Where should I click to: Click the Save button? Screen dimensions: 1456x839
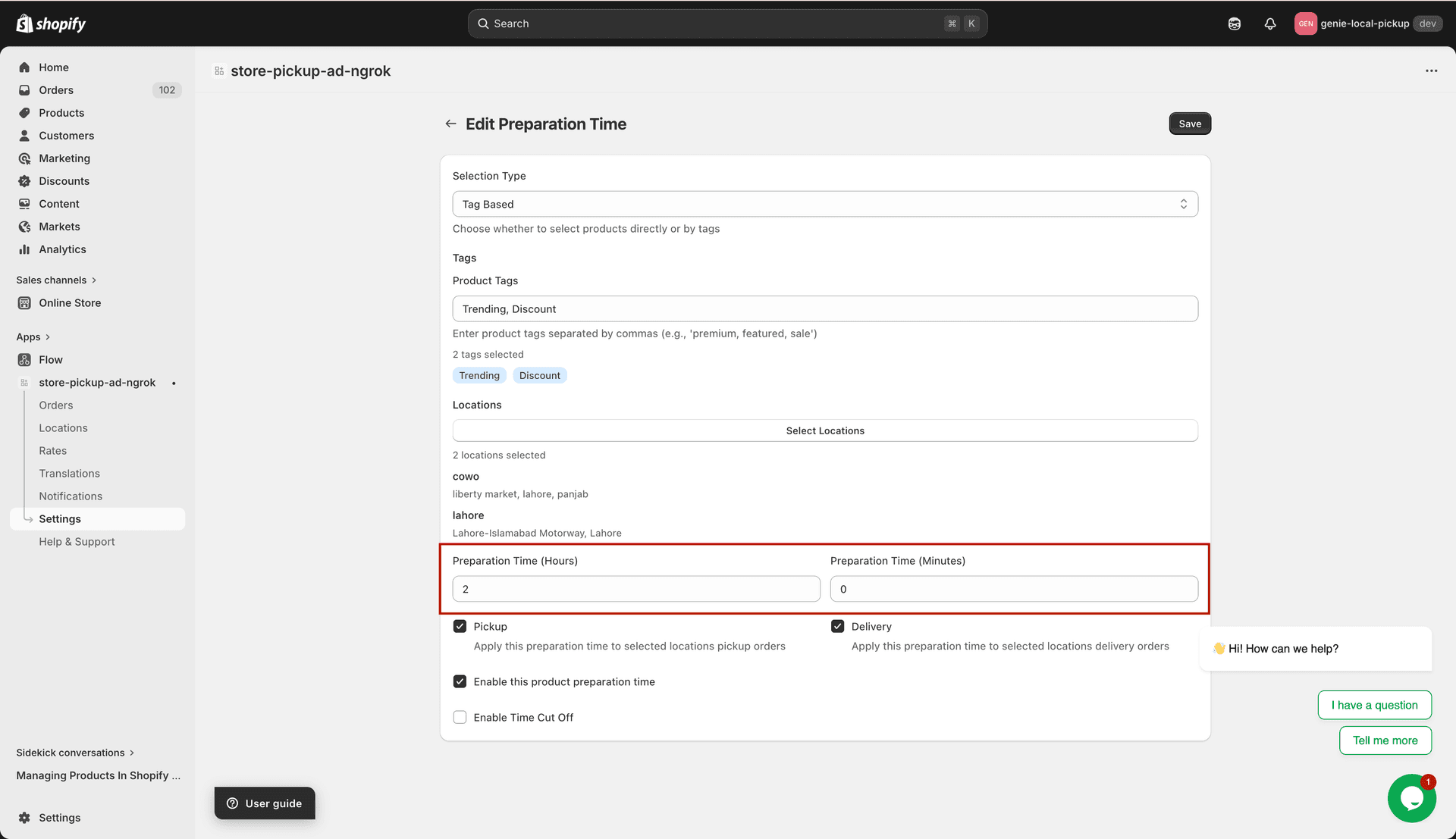pyautogui.click(x=1189, y=124)
